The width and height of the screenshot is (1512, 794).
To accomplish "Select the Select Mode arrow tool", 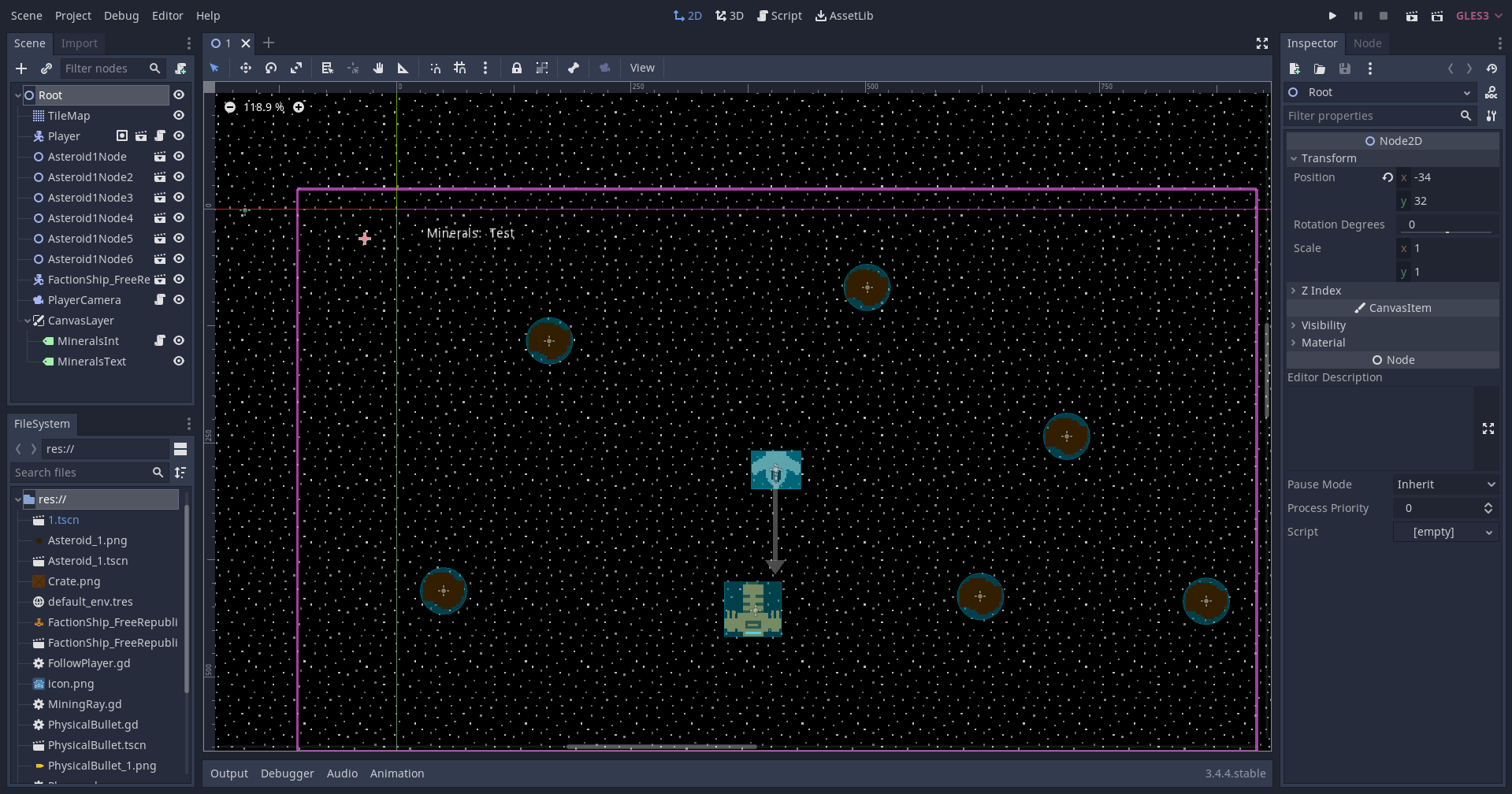I will pyautogui.click(x=214, y=68).
